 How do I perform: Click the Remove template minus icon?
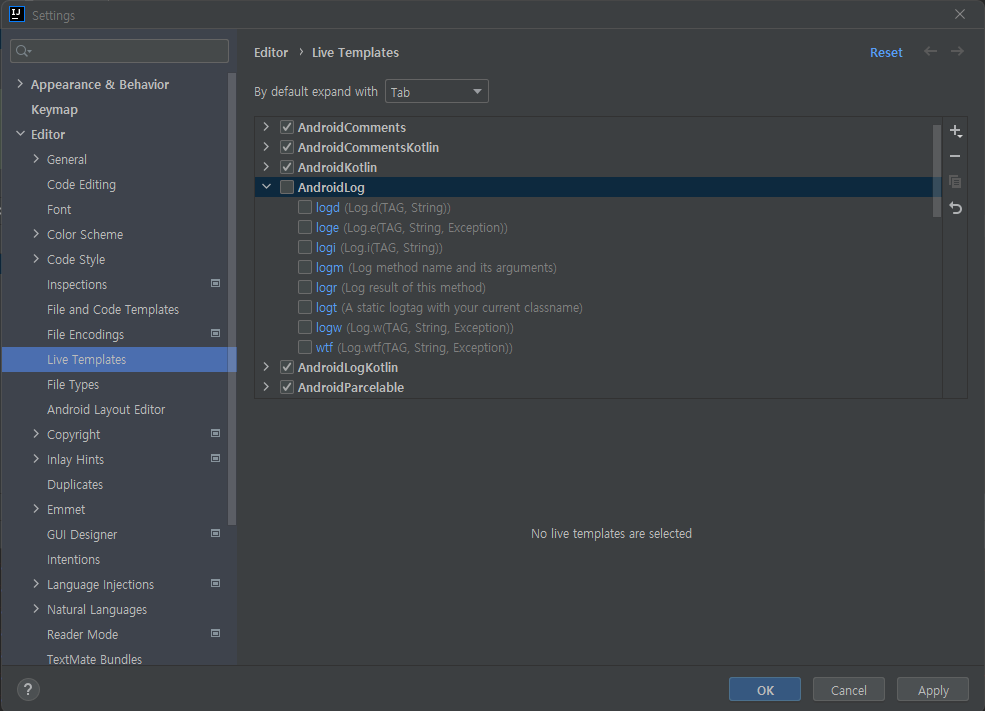[x=955, y=156]
